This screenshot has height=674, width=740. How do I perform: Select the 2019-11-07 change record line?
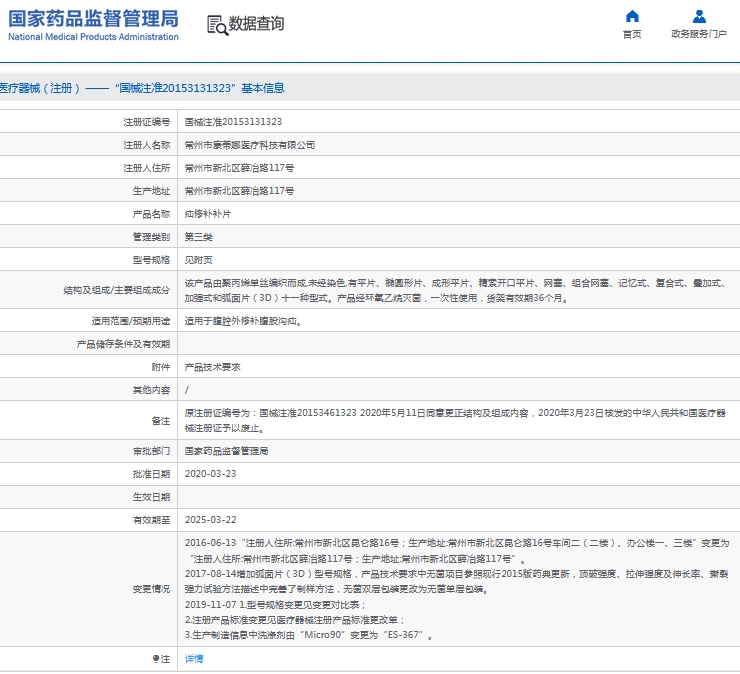[x=275, y=605]
